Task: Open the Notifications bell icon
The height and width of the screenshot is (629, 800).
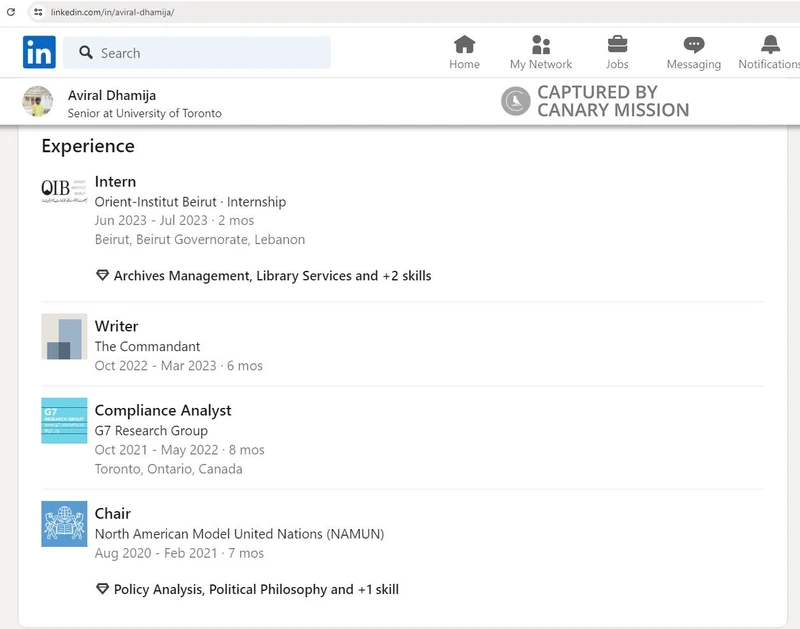Action: click(769, 45)
